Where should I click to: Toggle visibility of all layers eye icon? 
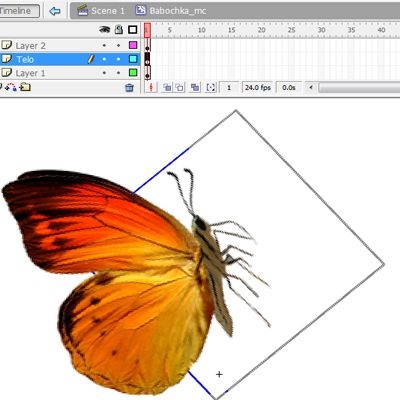pyautogui.click(x=105, y=30)
